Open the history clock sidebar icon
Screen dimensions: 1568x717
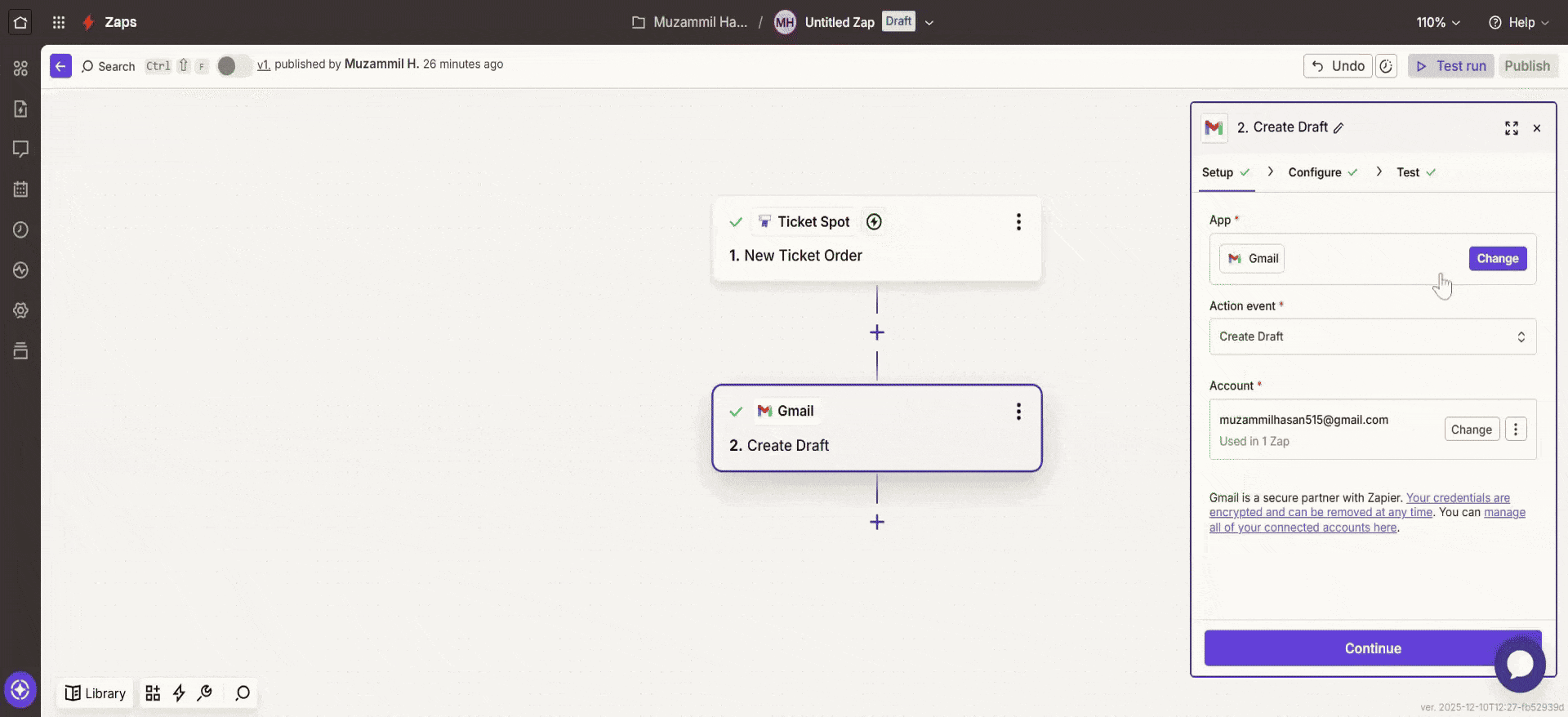pyautogui.click(x=20, y=229)
